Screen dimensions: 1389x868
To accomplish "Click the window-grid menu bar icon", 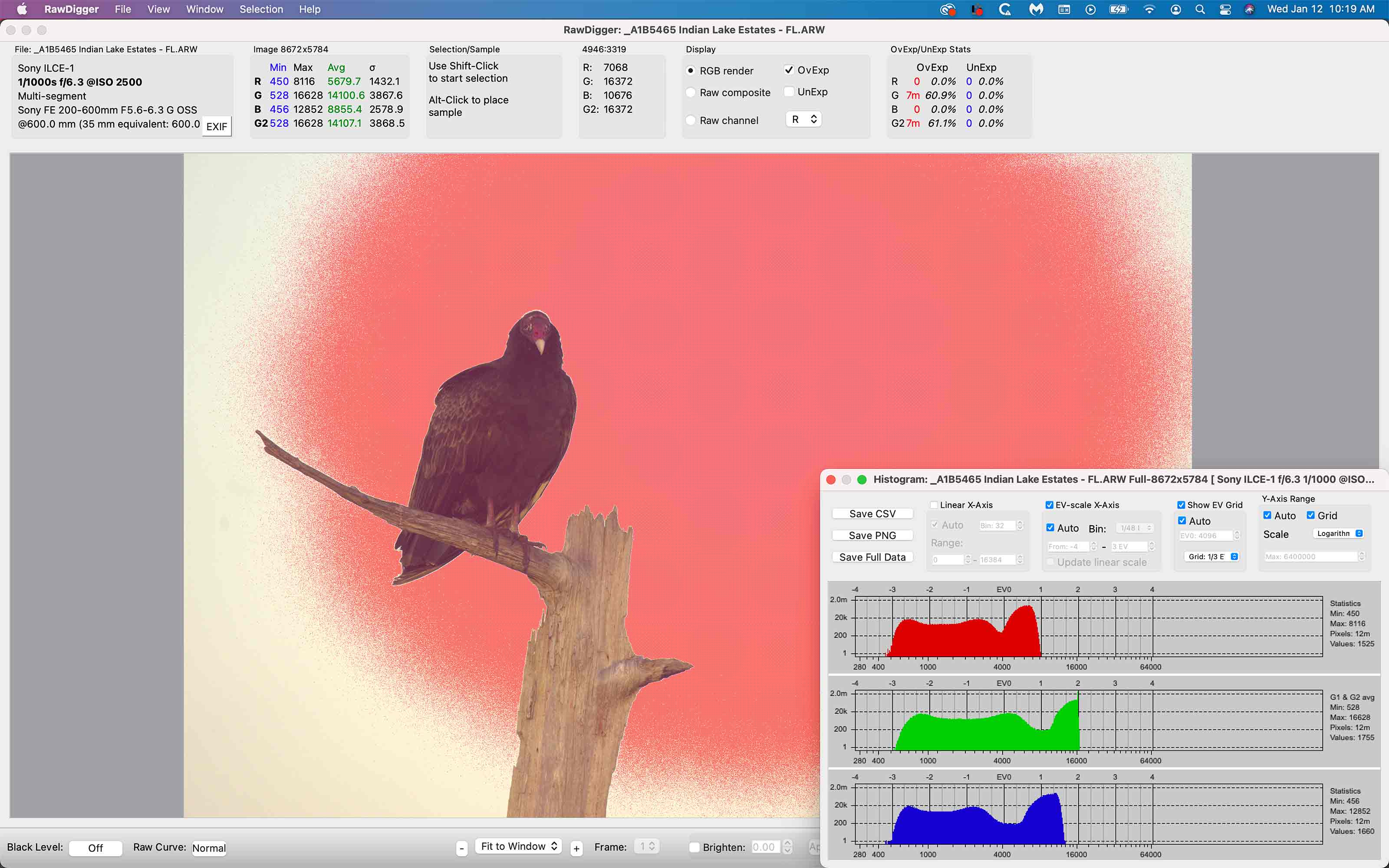I will pos(1064,9).
